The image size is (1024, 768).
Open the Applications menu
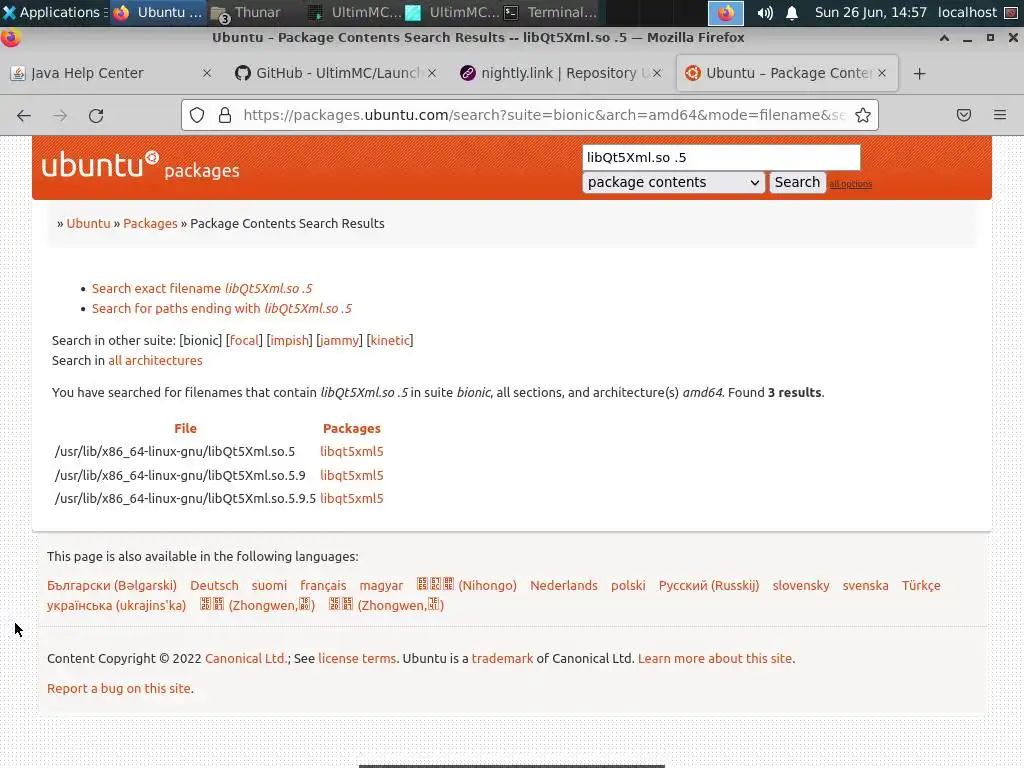click(x=53, y=12)
